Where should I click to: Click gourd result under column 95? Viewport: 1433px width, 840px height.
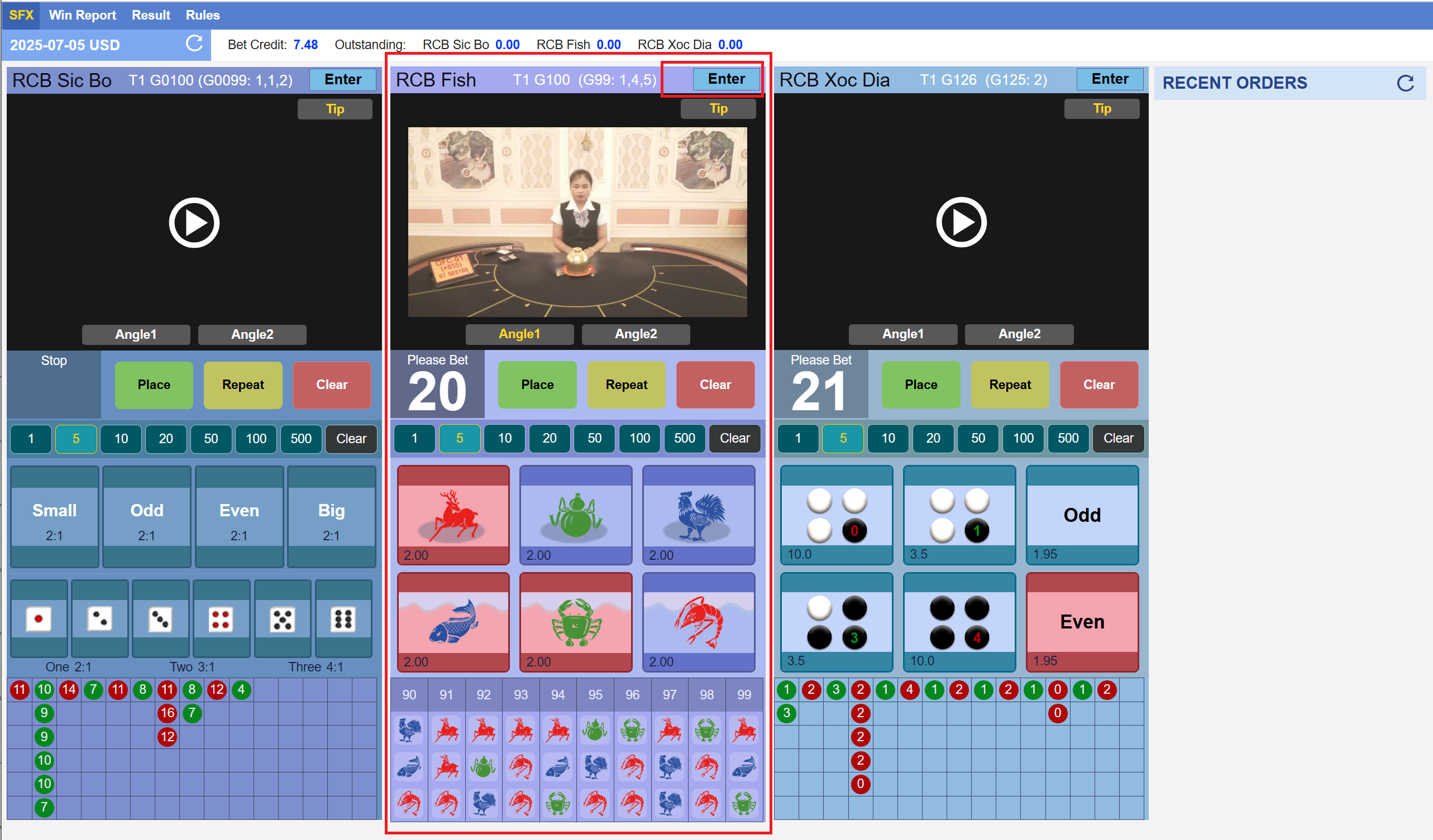pos(595,730)
